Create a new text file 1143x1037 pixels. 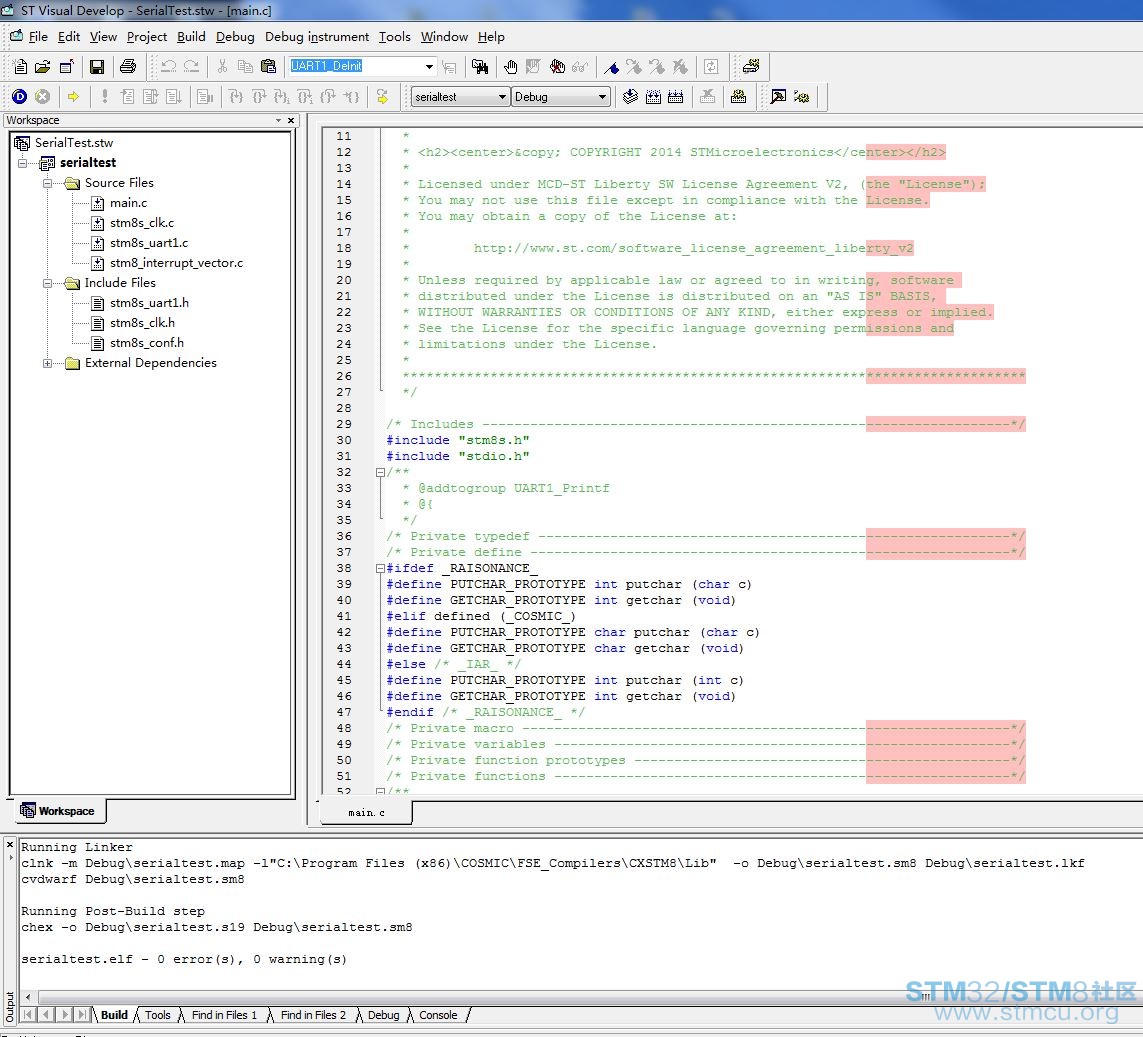tap(20, 67)
